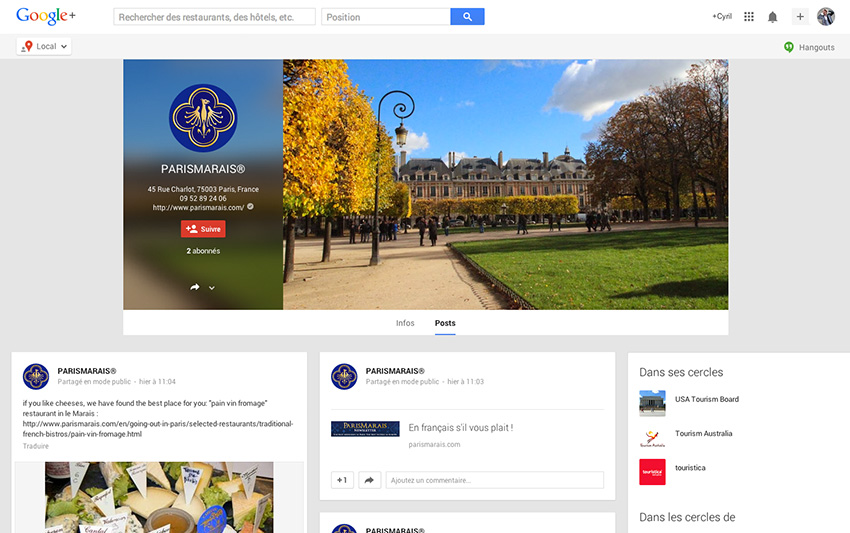850x533 pixels.
Task: Open PARISMARAIS author name on cheese post
Action: point(87,371)
